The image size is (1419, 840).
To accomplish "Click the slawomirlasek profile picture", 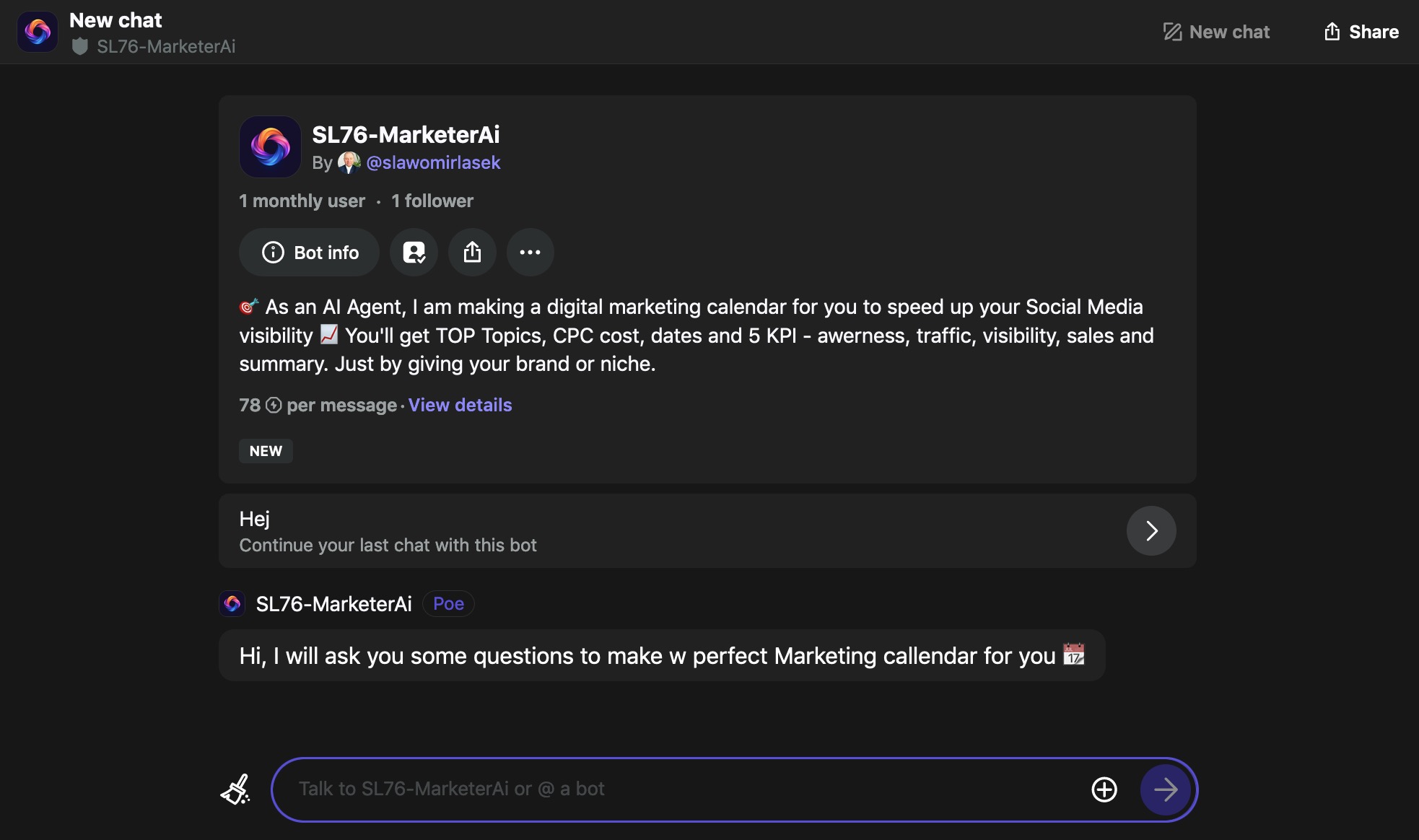I will [x=349, y=163].
